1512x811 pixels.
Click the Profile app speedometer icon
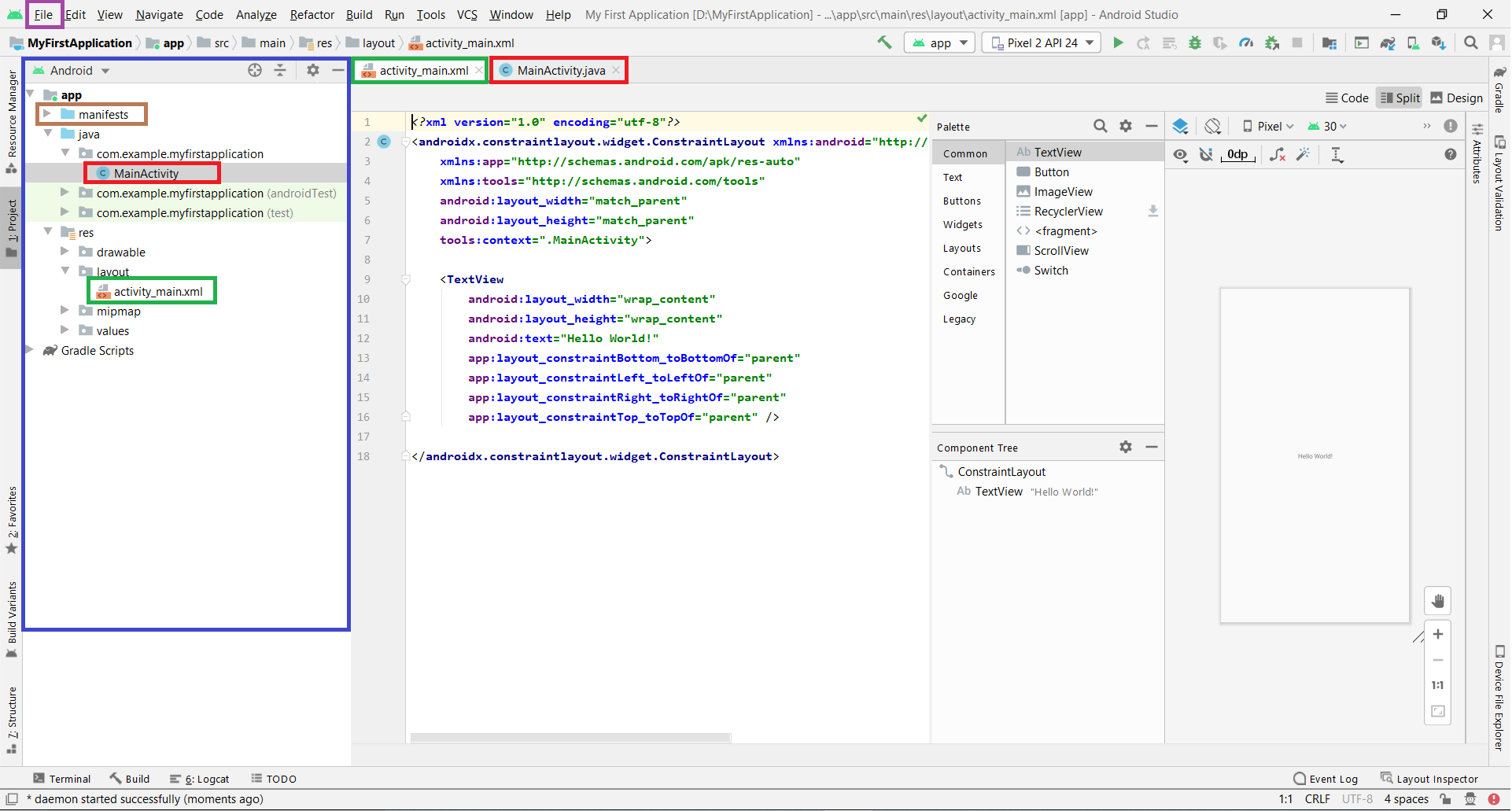point(1246,43)
